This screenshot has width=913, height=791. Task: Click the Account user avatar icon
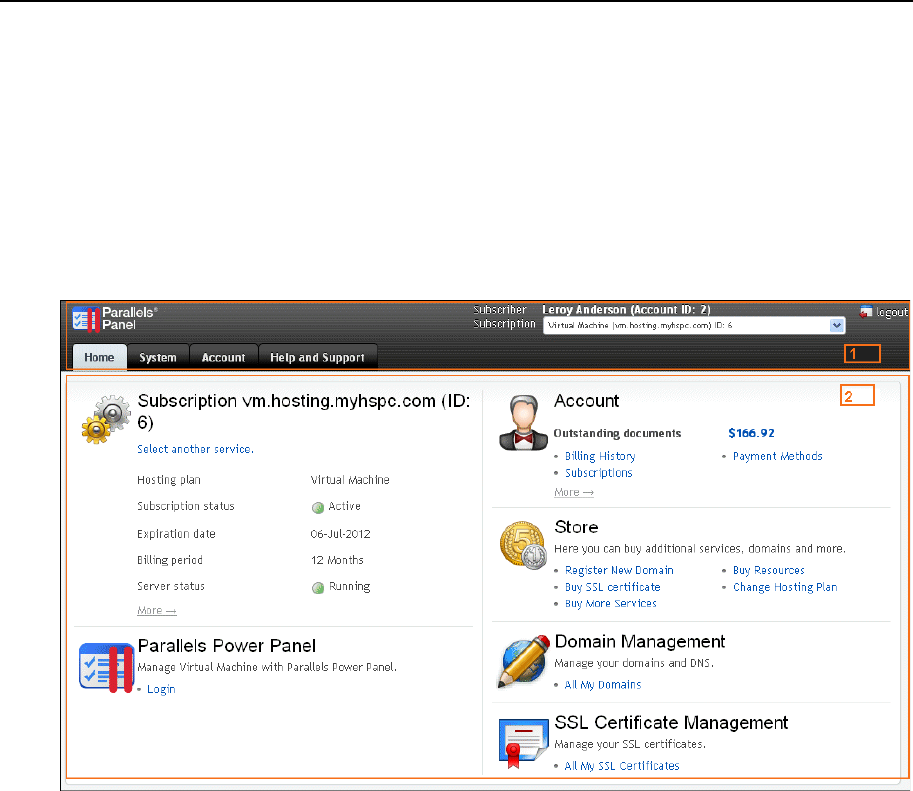[x=523, y=423]
